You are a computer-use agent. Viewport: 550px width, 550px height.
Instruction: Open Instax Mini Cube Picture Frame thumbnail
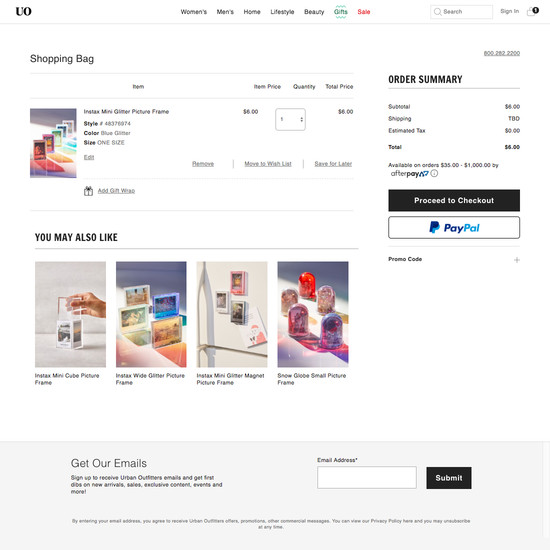[71, 314]
